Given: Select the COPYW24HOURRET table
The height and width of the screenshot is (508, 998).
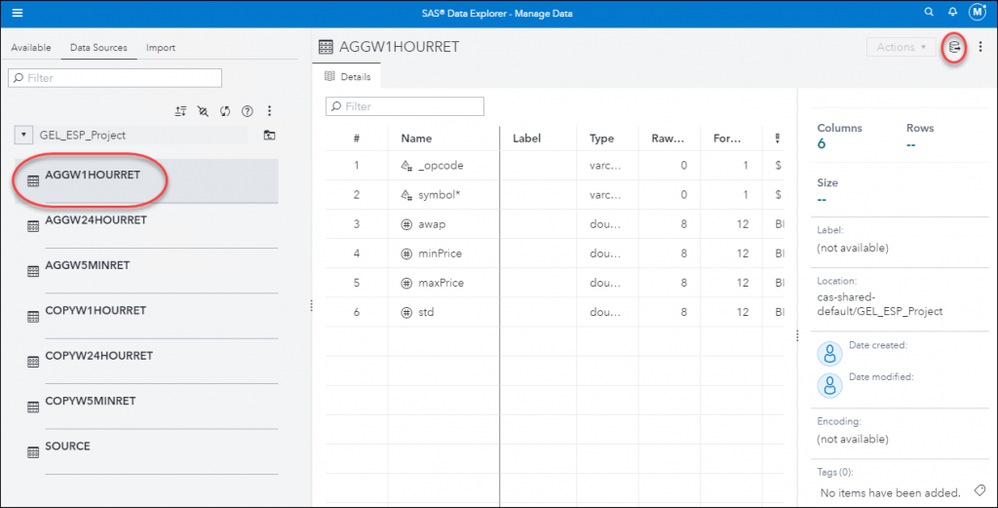Looking at the screenshot, I should [x=146, y=362].
